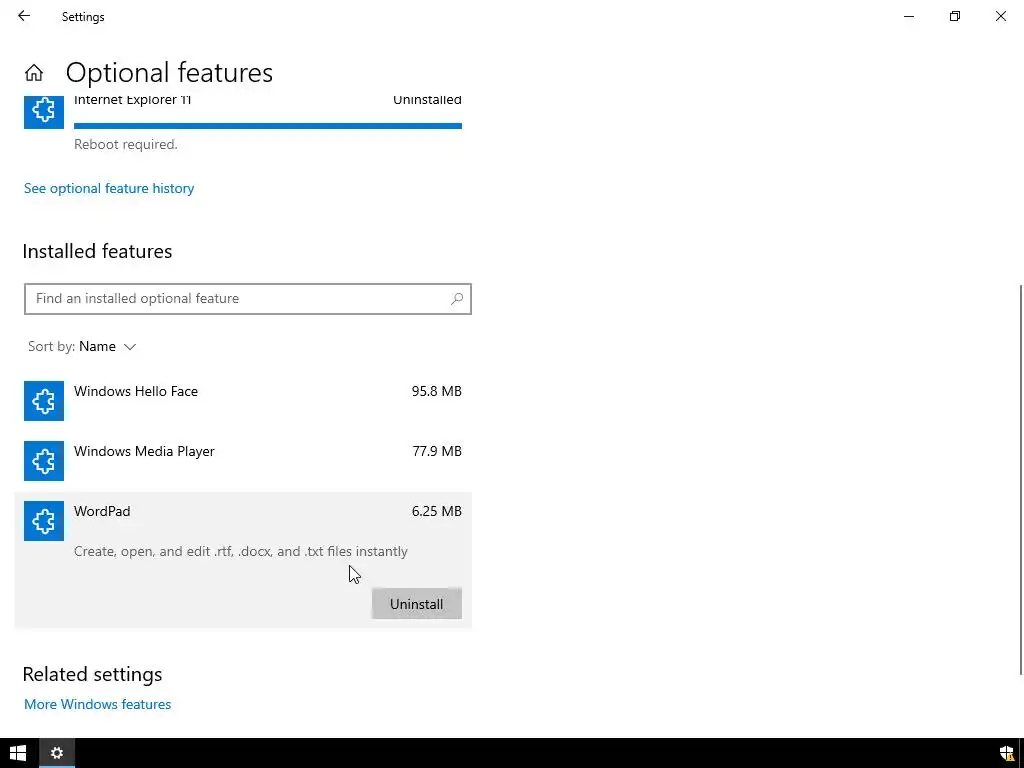Open the Sort by Name dropdown
Screen dimensions: 1024x768
(x=107, y=347)
